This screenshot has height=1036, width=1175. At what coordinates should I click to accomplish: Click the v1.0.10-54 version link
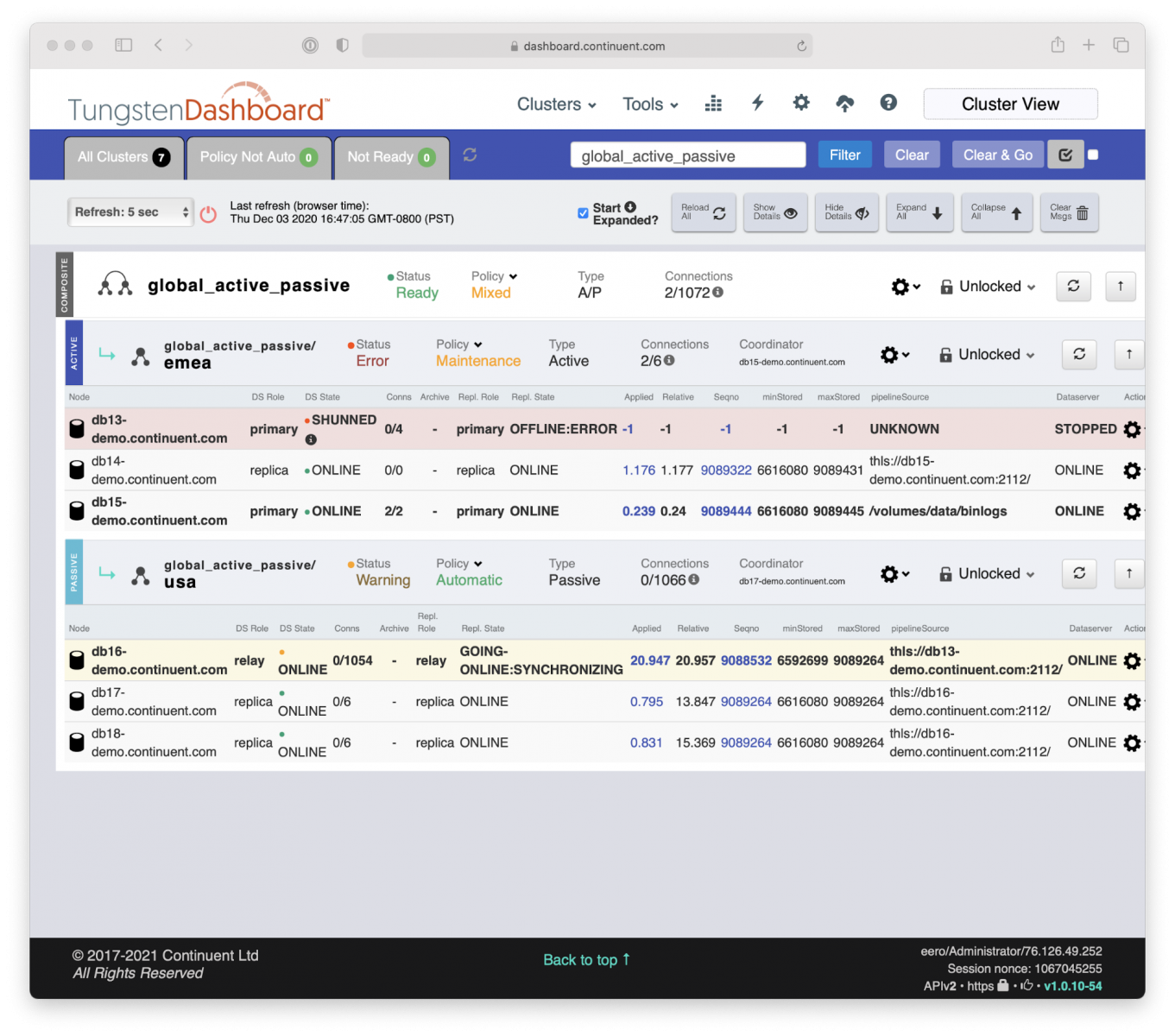(1073, 986)
